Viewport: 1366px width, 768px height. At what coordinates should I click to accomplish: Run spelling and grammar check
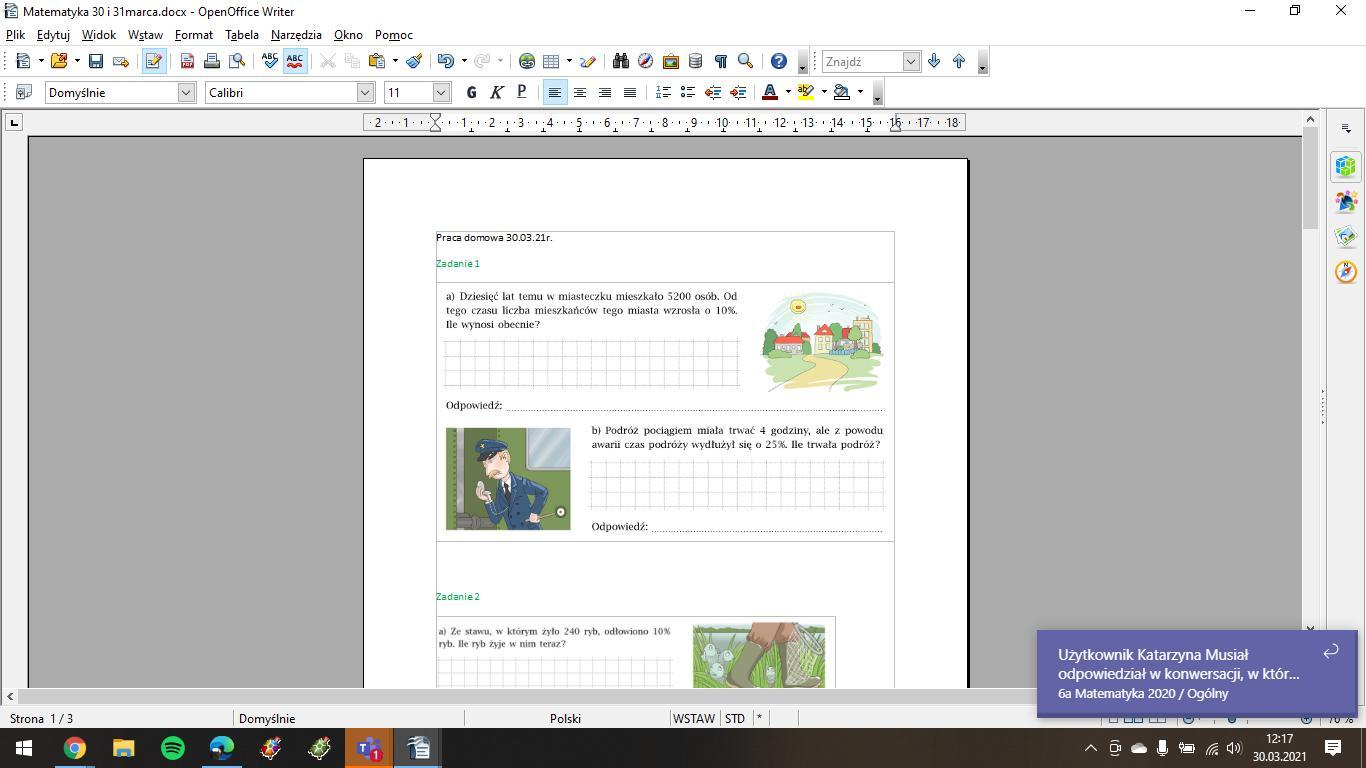[270, 61]
